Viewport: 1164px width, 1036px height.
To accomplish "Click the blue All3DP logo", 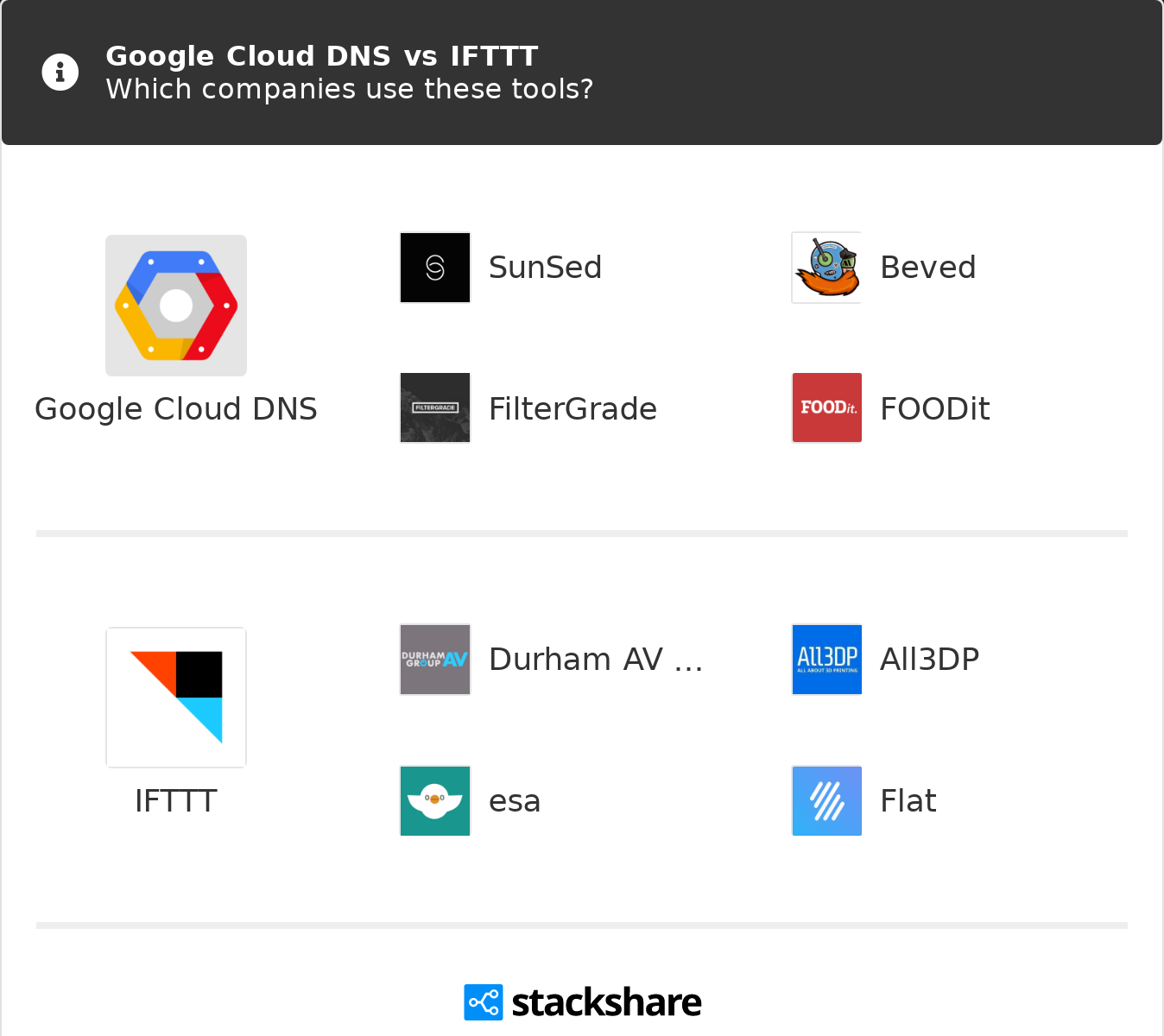I will click(x=827, y=660).
